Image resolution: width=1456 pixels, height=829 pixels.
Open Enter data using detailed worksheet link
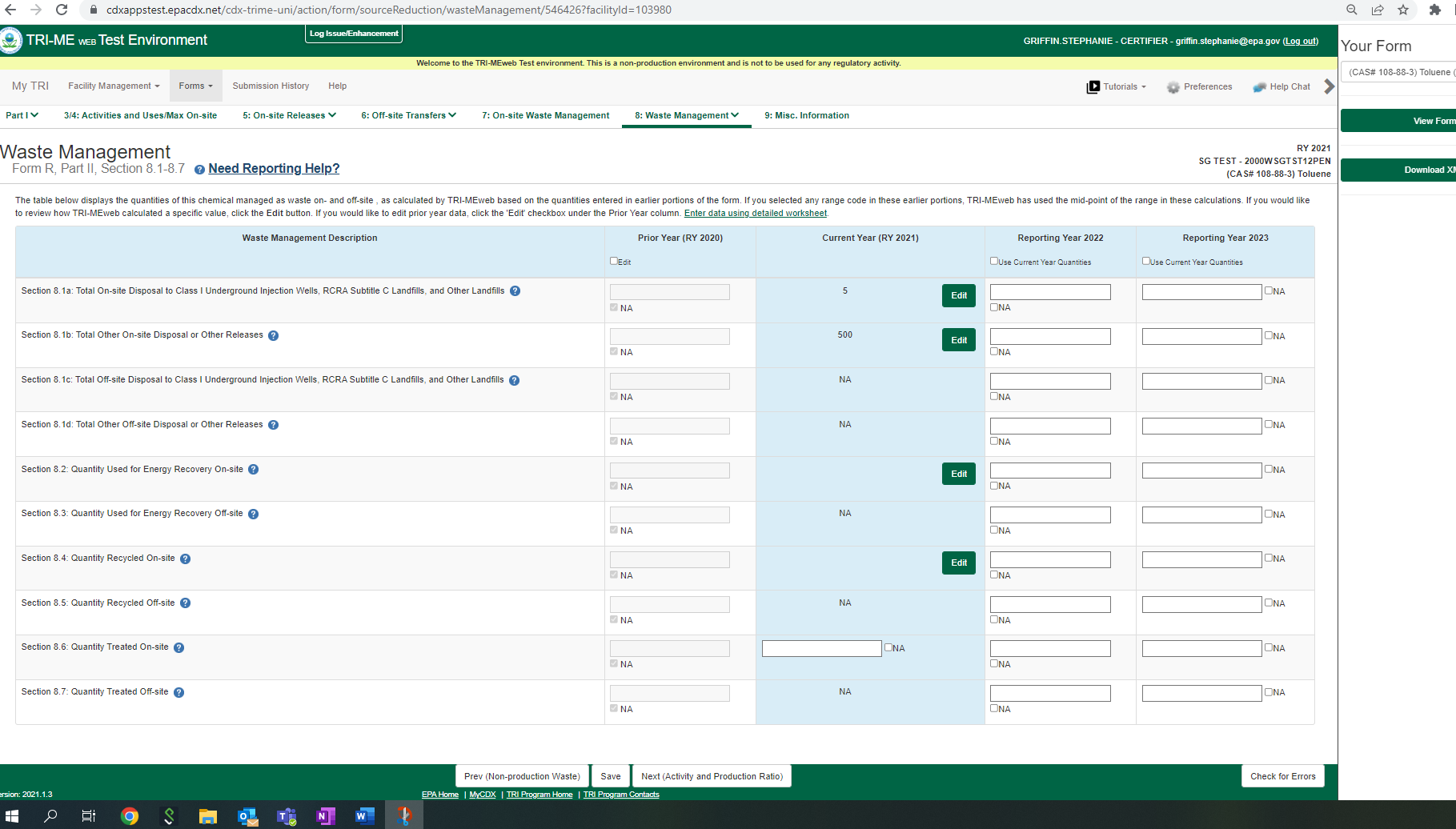tap(755, 214)
